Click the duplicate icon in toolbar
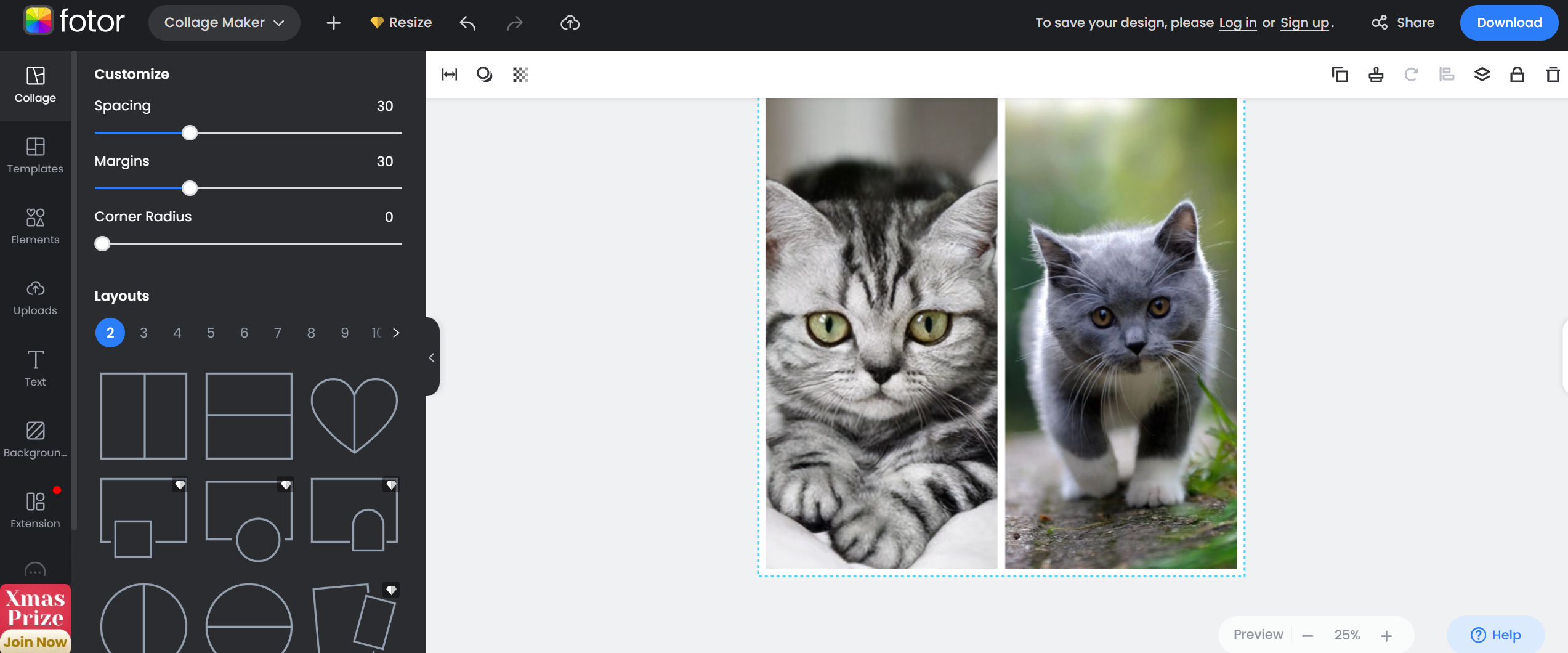The height and width of the screenshot is (653, 1568). (1340, 75)
